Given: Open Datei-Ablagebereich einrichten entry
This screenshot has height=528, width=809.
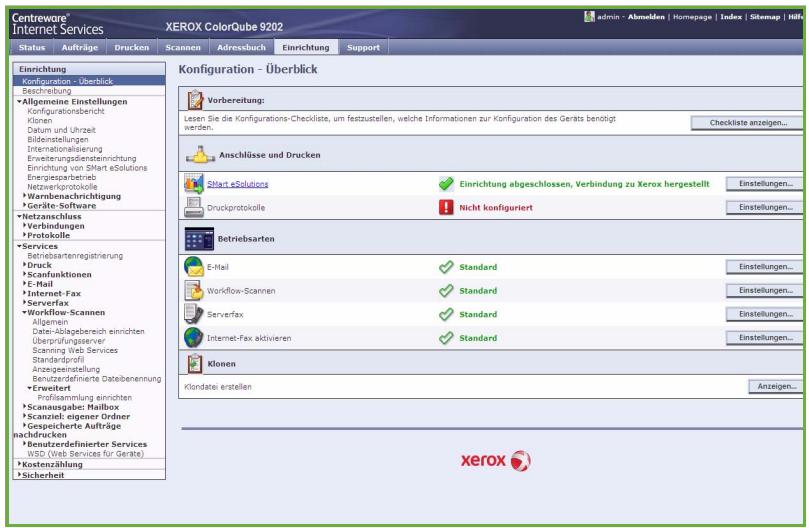Looking at the screenshot, I should coord(88,331).
